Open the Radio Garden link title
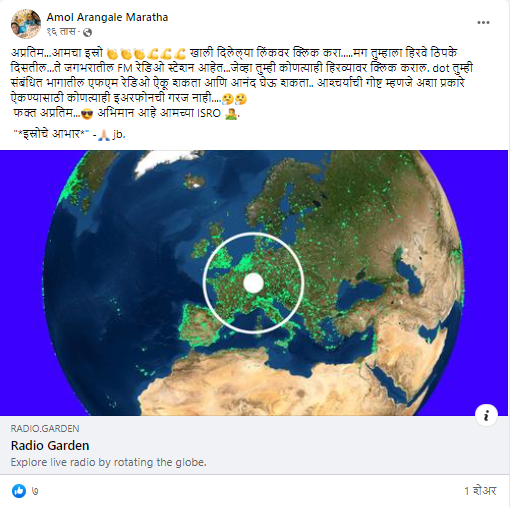This screenshot has height=507, width=510. pyautogui.click(x=50, y=445)
